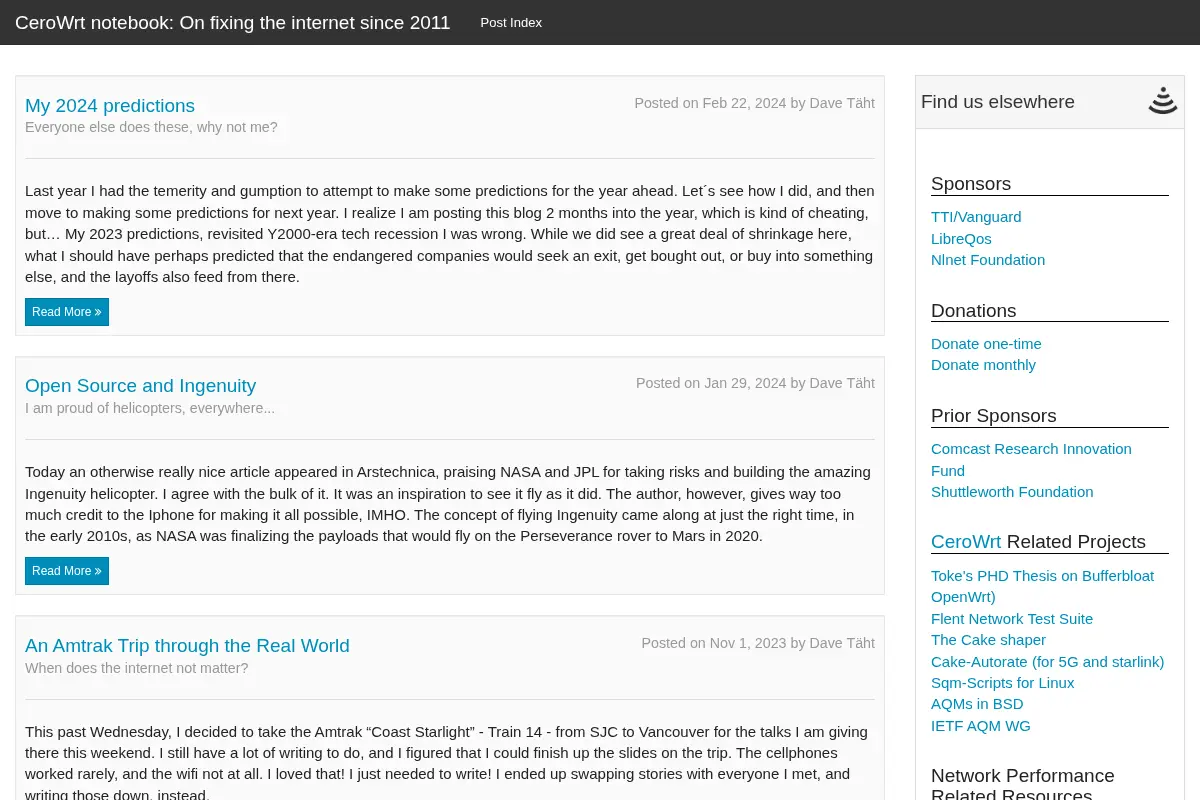Click 'Posted on Nov 1, 2023 by Dave Täht'

(x=758, y=643)
